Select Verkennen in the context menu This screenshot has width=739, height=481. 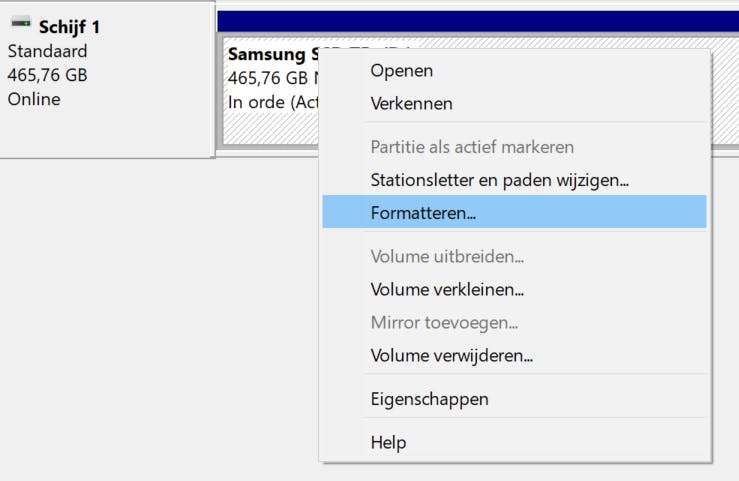(x=411, y=104)
